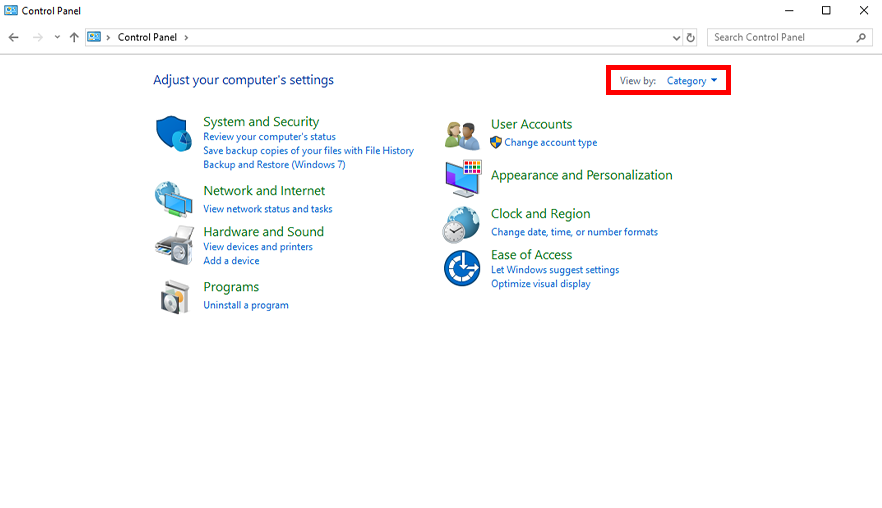Click the Programs disc box icon

click(x=174, y=296)
